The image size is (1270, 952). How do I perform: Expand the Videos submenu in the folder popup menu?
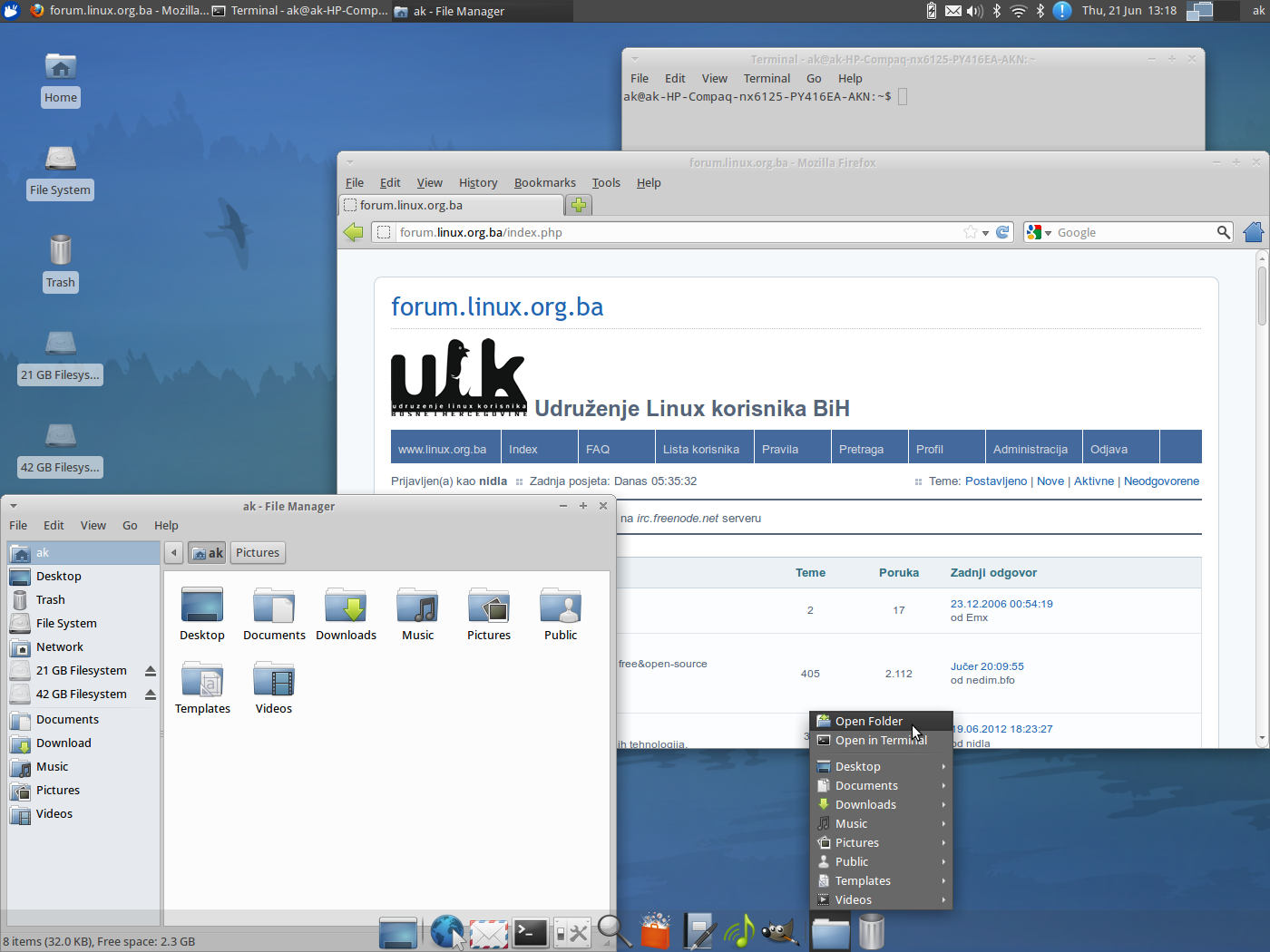(x=881, y=899)
